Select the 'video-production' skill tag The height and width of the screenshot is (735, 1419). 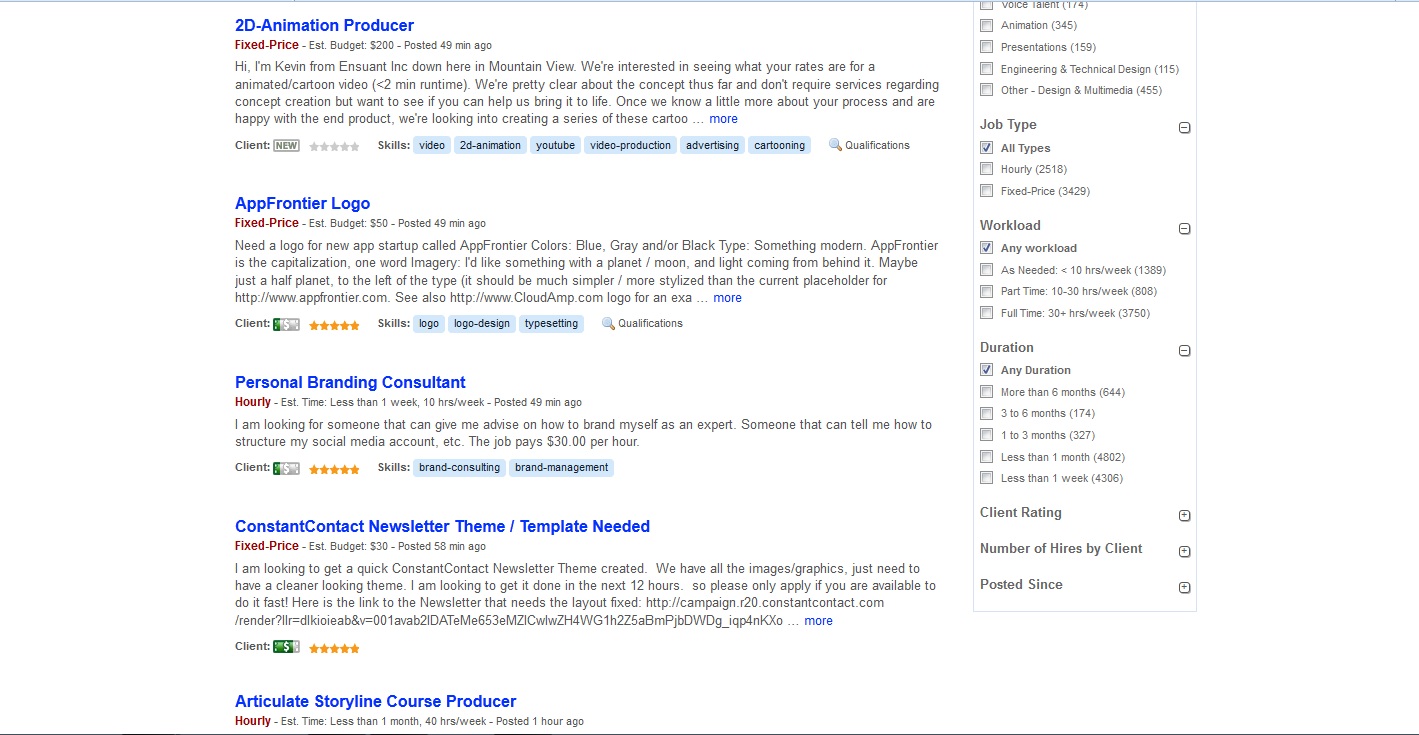[631, 146]
